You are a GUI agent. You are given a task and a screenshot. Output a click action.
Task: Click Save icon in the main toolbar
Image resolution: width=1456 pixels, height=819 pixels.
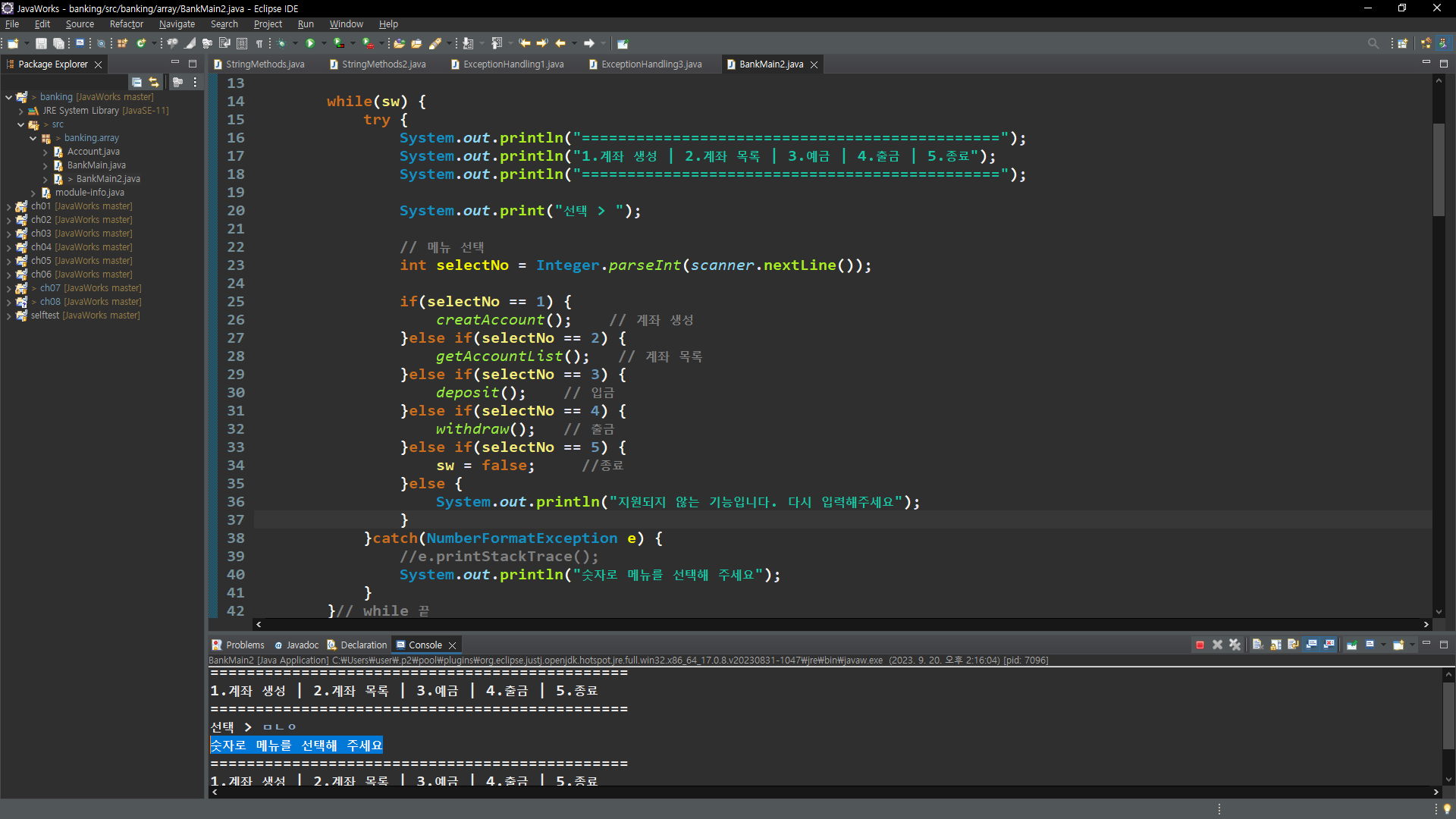coord(42,43)
